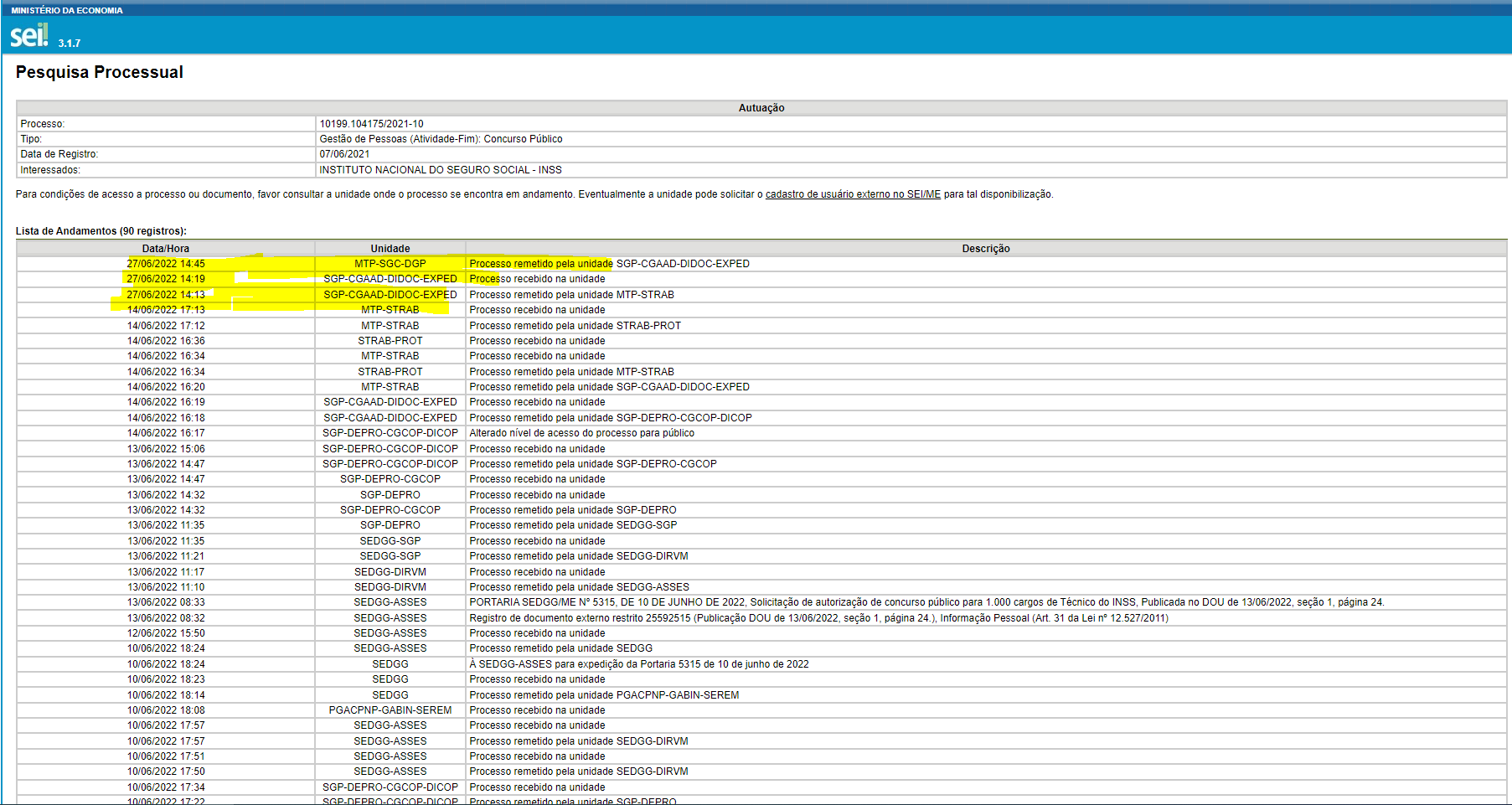Image resolution: width=1512 pixels, height=805 pixels.
Task: Click description remetido pela unidade STRAB-PROT
Action: [575, 326]
